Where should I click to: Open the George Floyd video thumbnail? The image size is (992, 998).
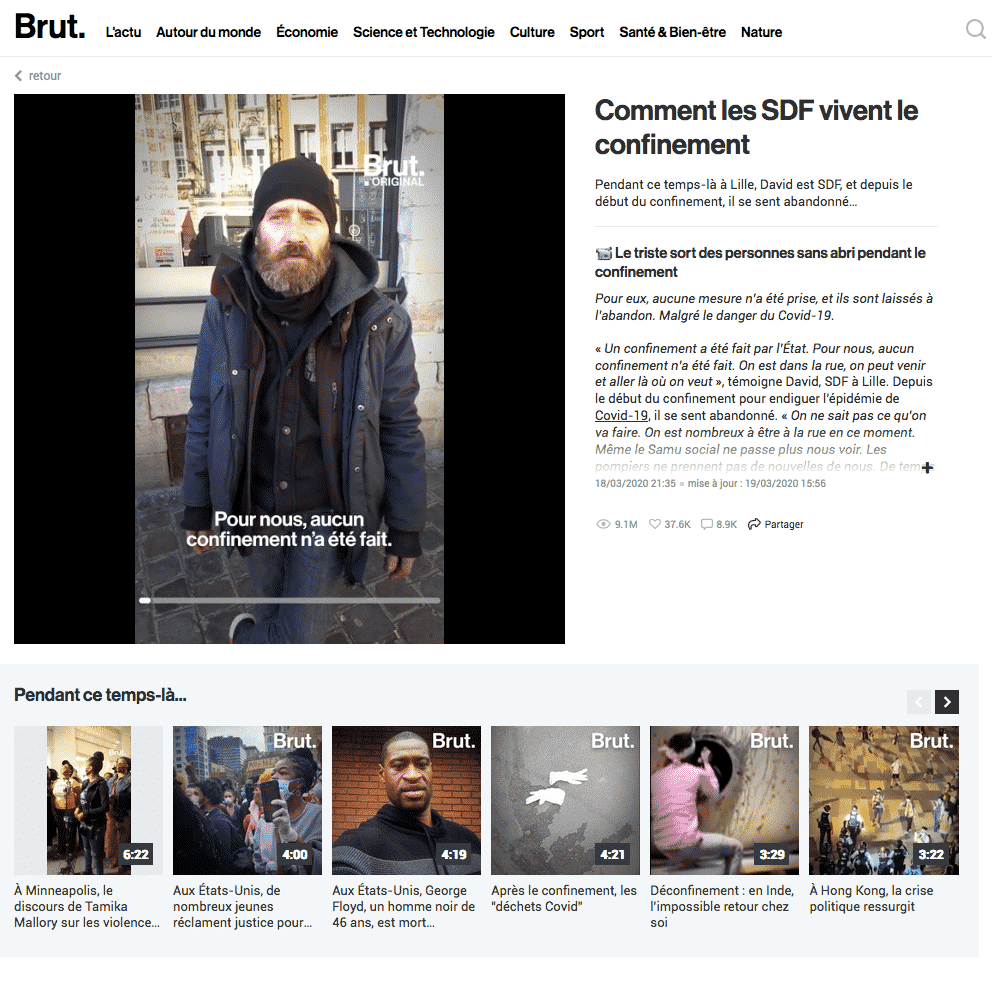(407, 800)
